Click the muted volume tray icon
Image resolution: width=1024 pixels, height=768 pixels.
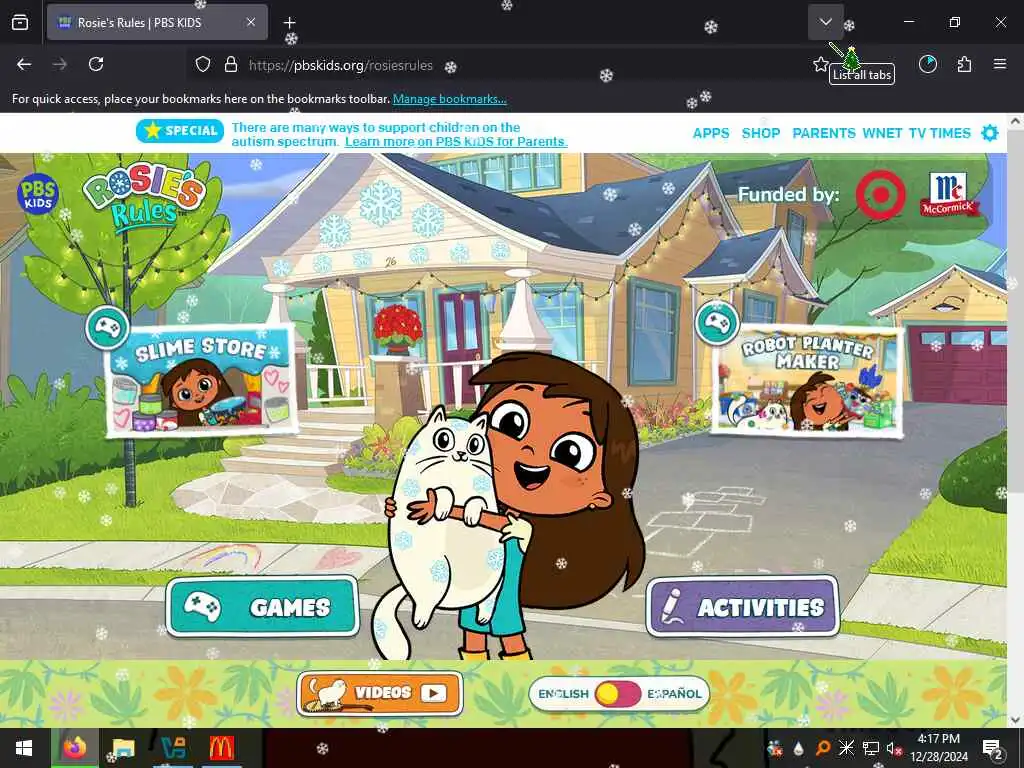pyautogui.click(x=893, y=748)
